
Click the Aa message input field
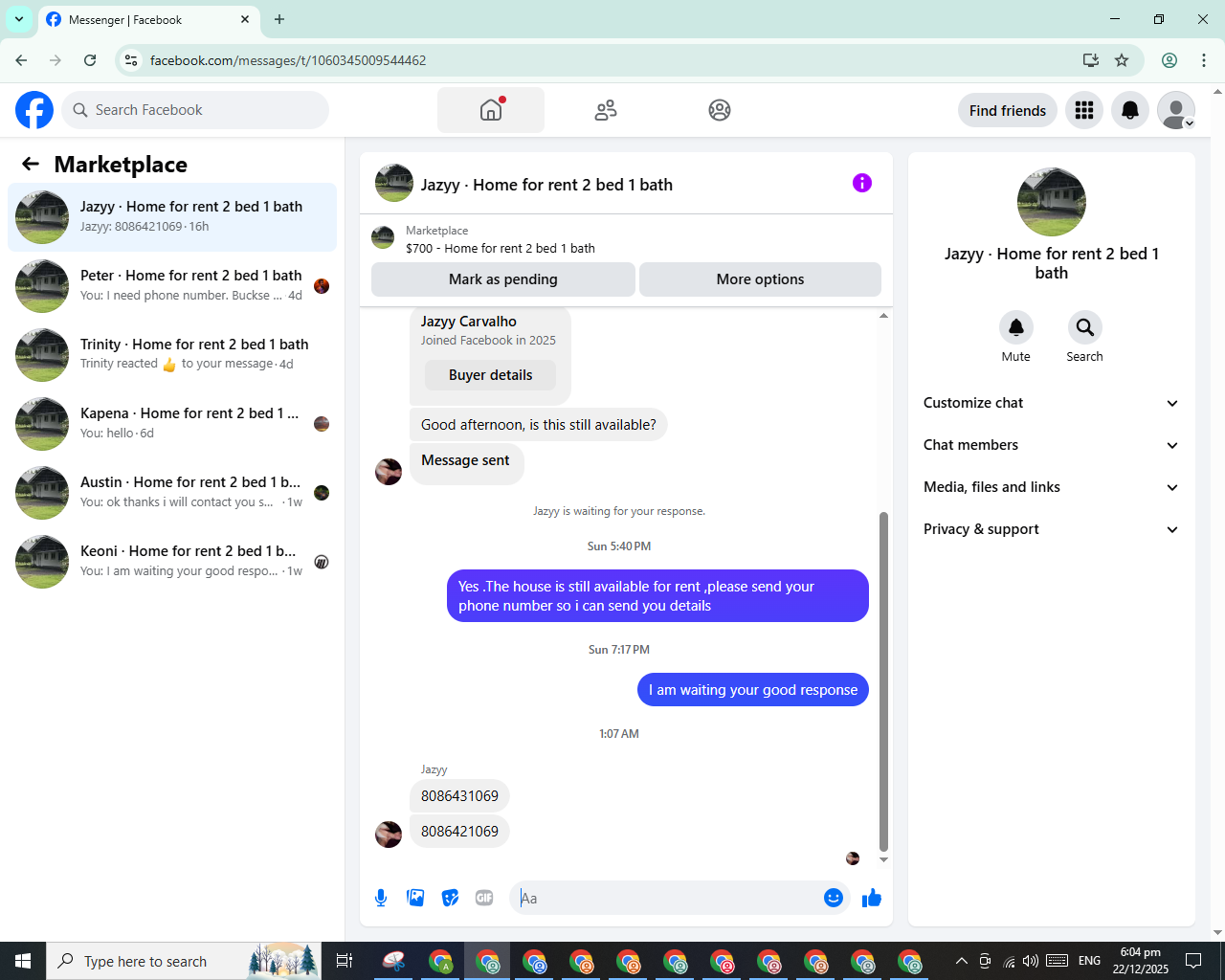point(668,898)
